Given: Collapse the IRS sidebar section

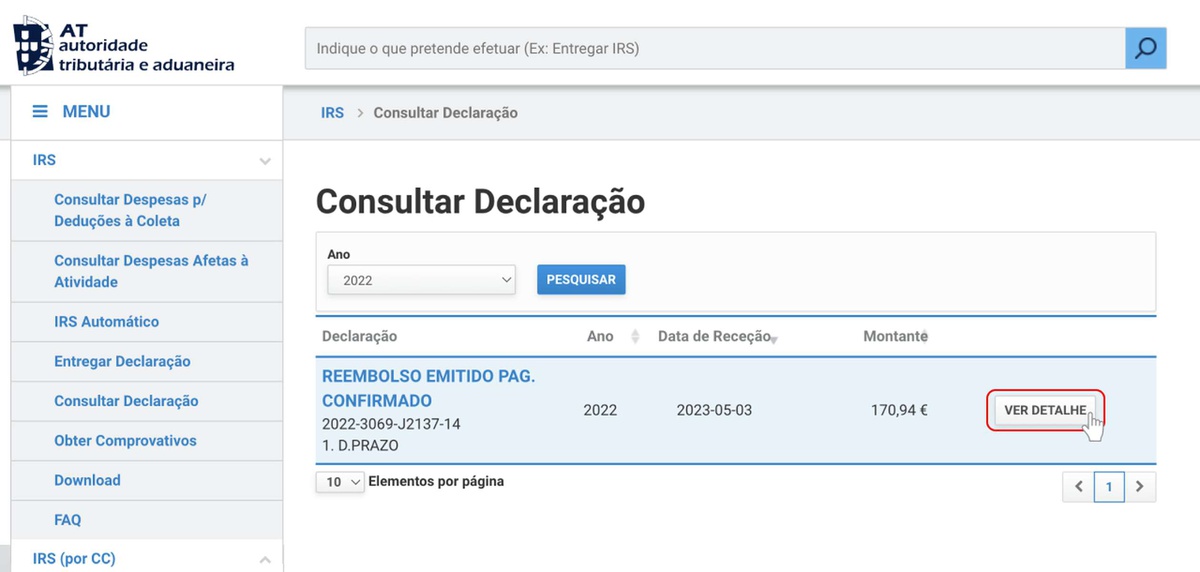Looking at the screenshot, I should point(264,161).
